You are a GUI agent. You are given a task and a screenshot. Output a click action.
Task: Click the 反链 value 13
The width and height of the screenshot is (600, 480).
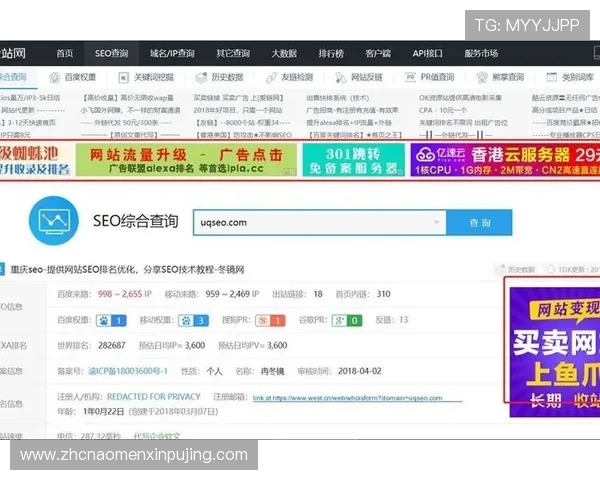403,320
